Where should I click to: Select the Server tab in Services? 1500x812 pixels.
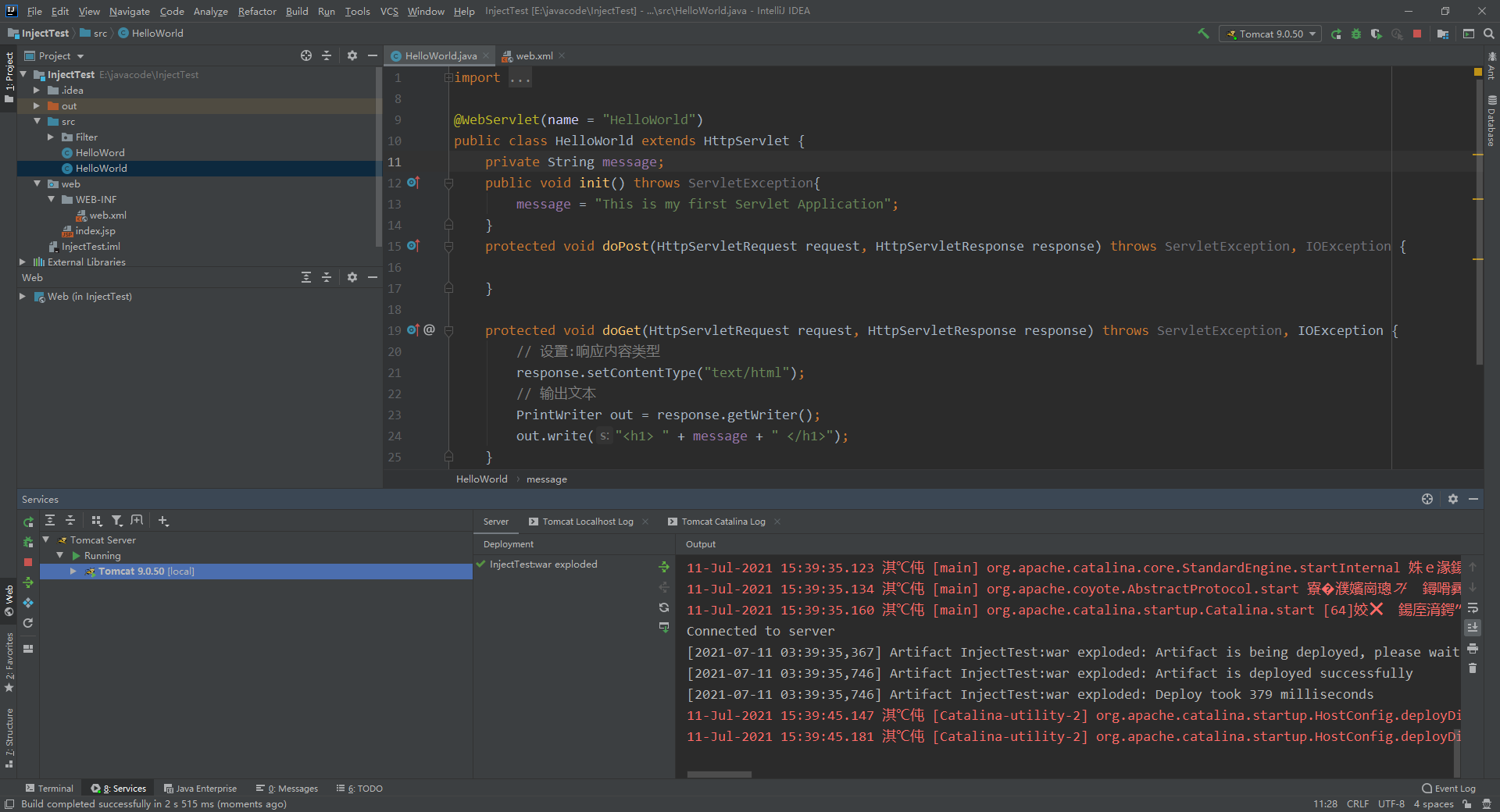495,522
